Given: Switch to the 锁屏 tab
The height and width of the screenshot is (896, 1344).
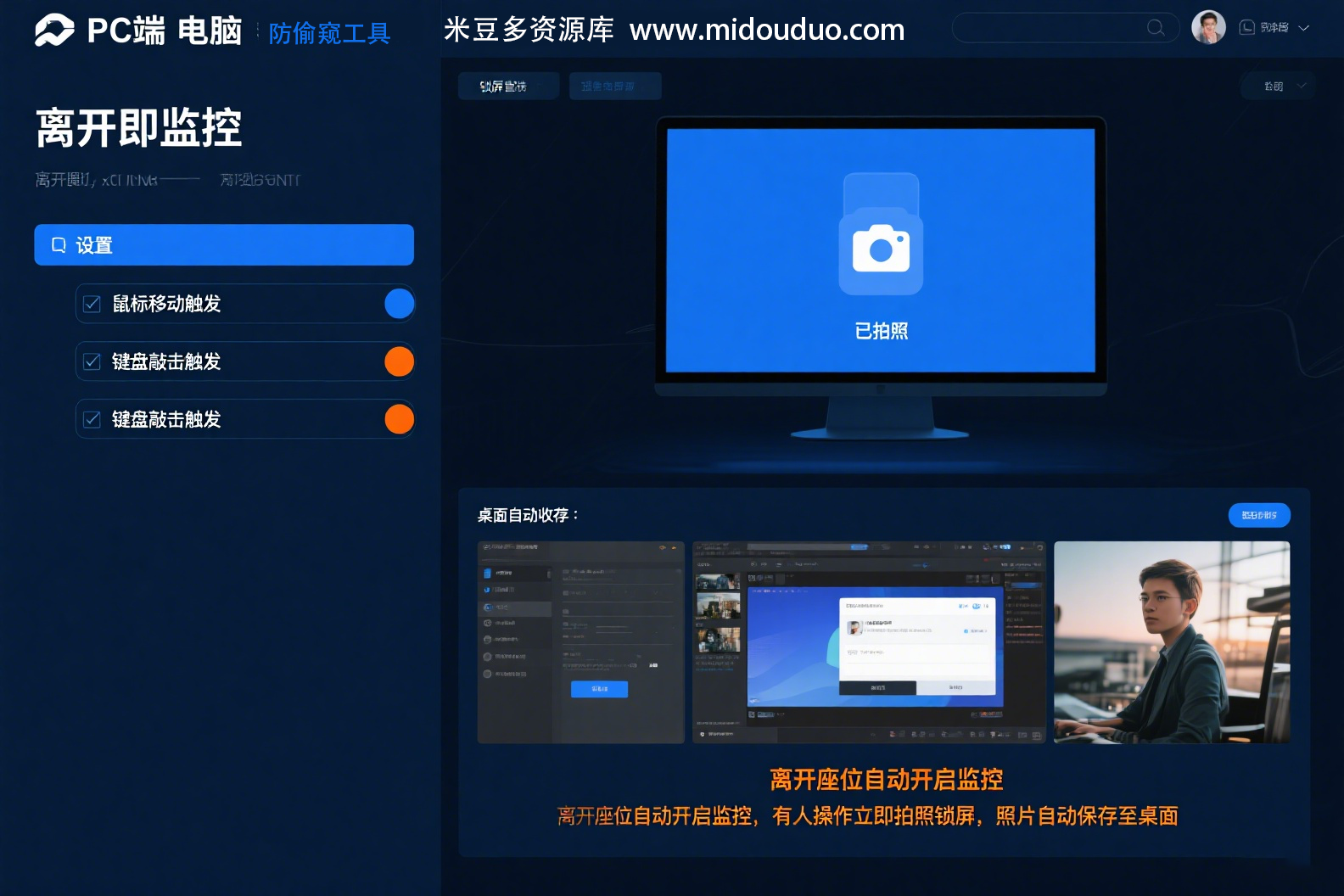Looking at the screenshot, I should coord(507,86).
